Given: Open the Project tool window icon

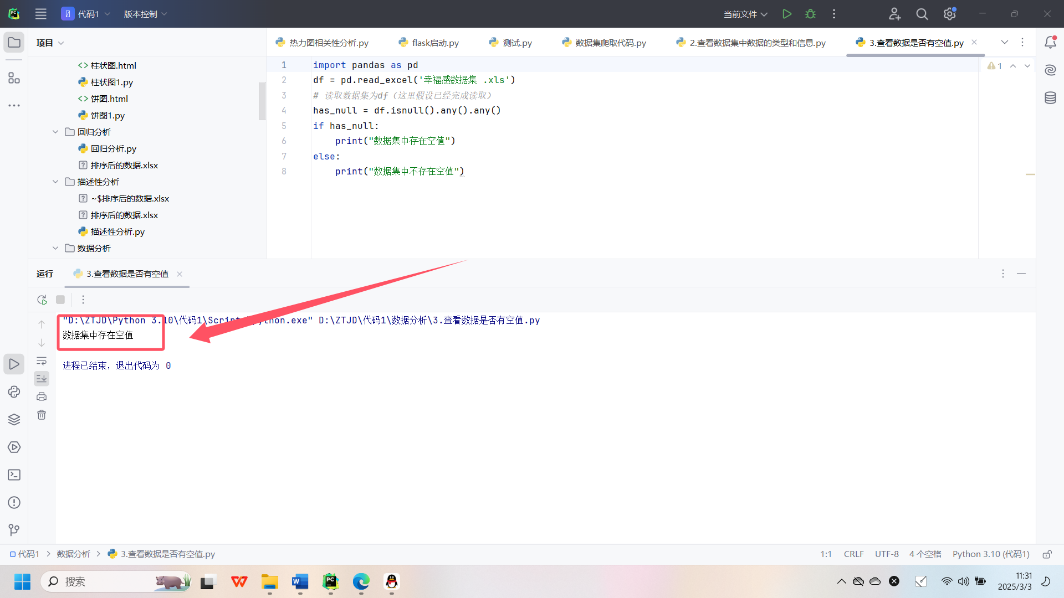Looking at the screenshot, I should pos(14,43).
